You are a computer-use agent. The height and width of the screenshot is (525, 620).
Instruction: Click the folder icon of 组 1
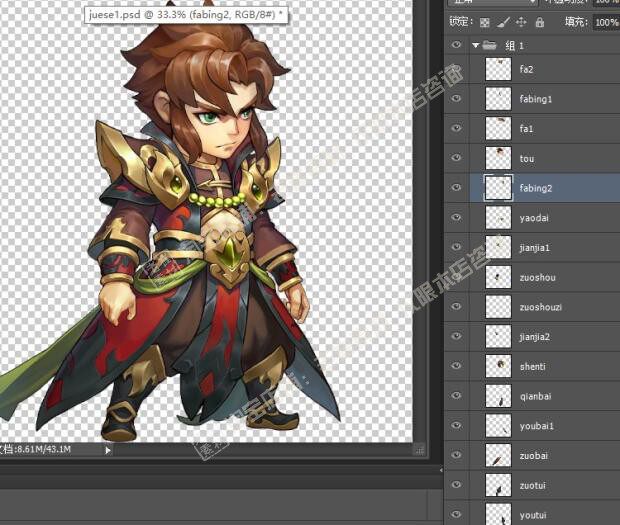click(489, 45)
